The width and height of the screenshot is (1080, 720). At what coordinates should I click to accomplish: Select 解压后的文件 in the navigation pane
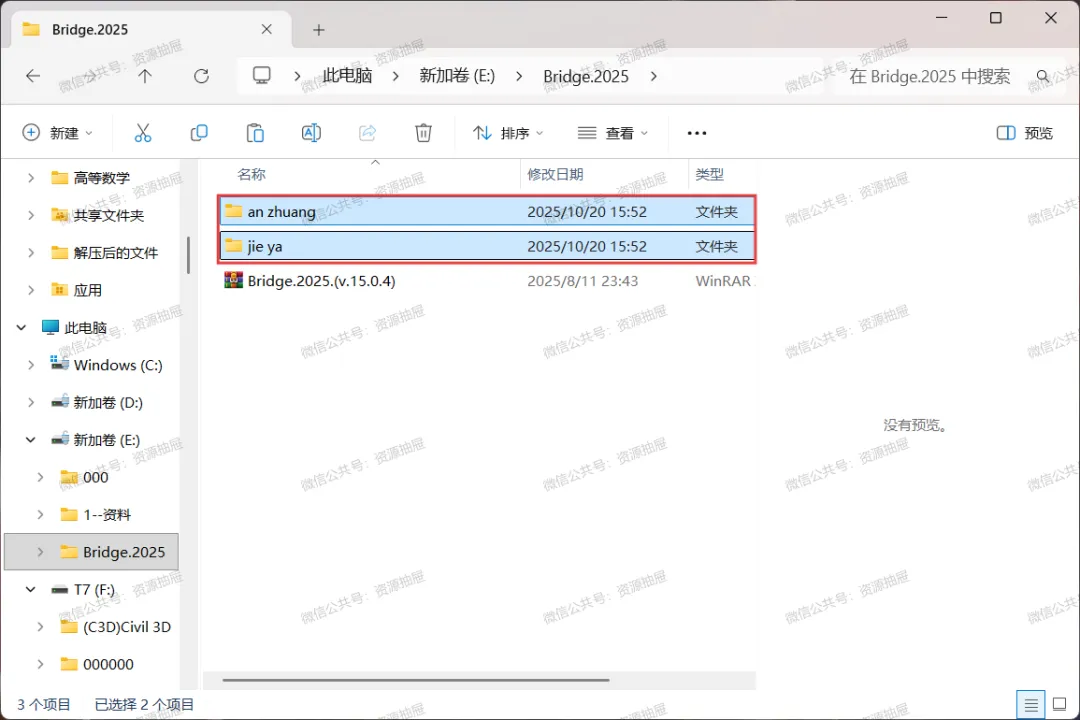[x=116, y=253]
